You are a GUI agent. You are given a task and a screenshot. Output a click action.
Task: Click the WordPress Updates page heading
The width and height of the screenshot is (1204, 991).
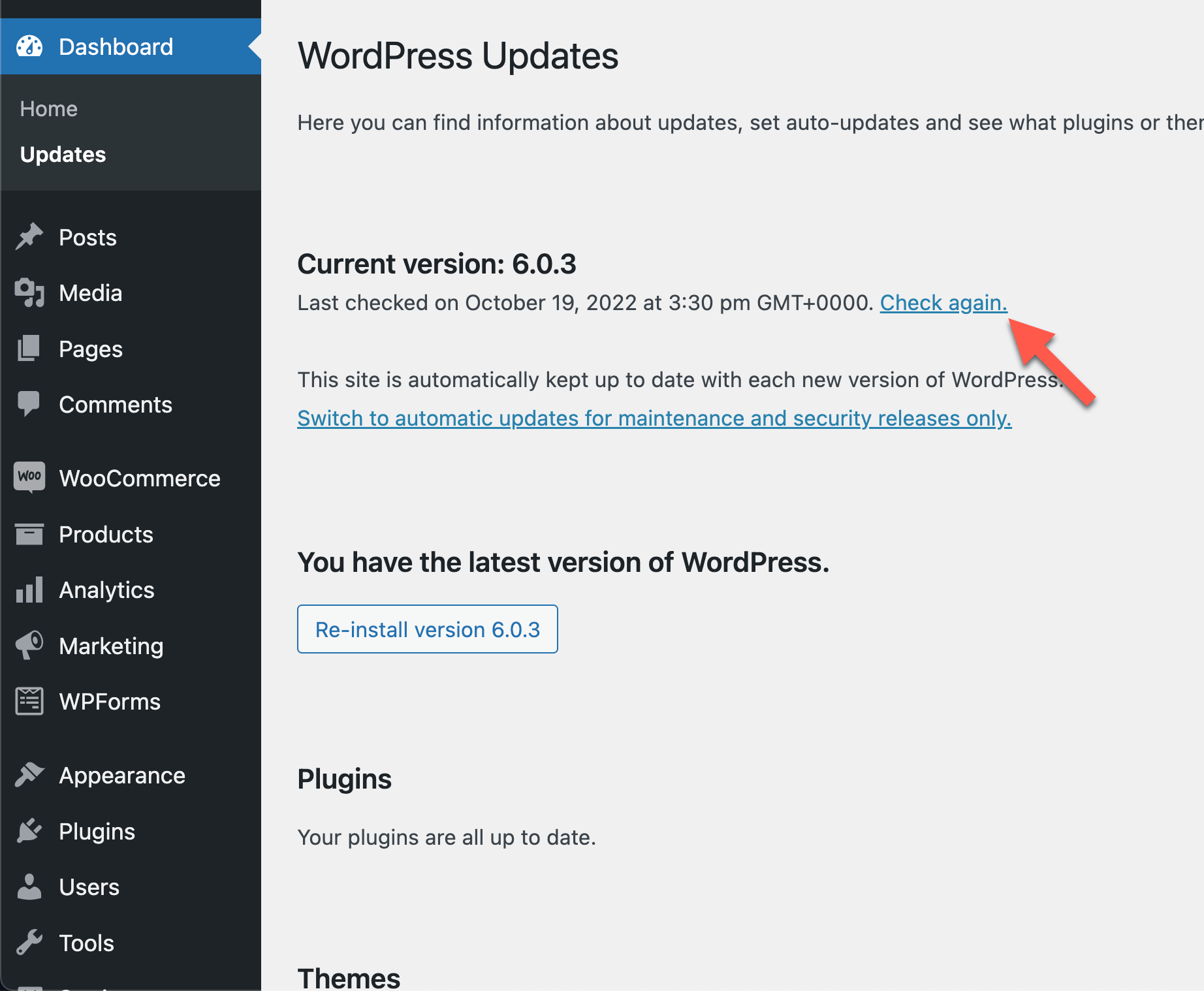point(458,56)
